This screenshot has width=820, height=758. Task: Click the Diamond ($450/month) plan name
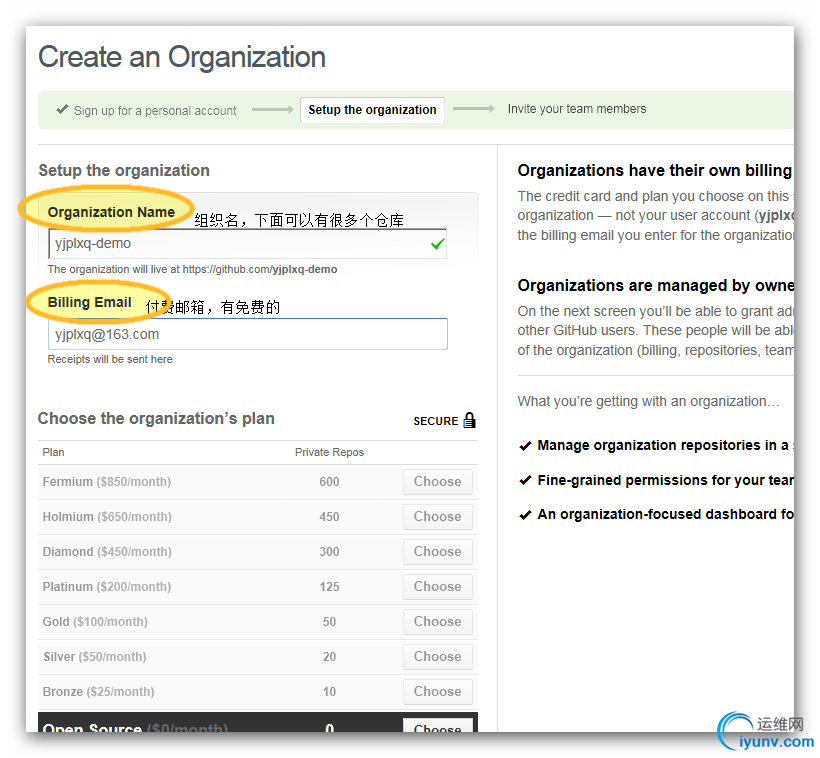tap(107, 552)
